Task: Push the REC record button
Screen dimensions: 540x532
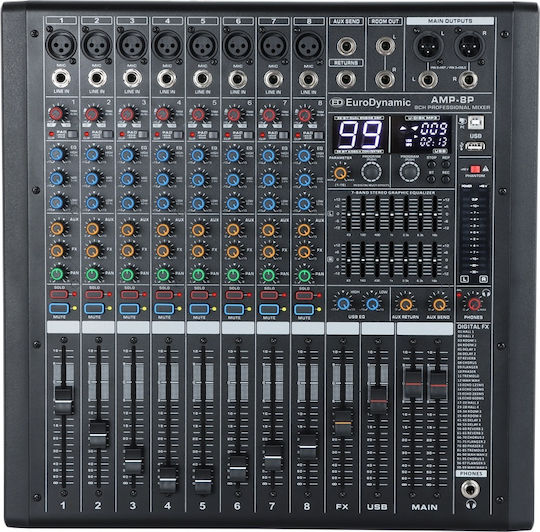Action: (446, 178)
